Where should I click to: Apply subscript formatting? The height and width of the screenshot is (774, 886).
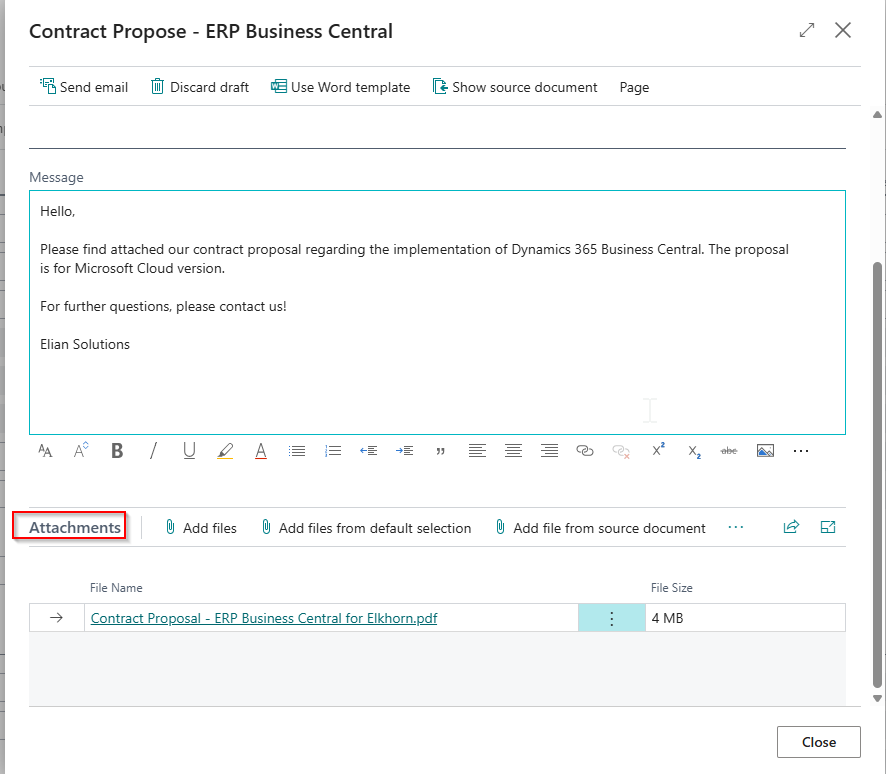point(694,451)
